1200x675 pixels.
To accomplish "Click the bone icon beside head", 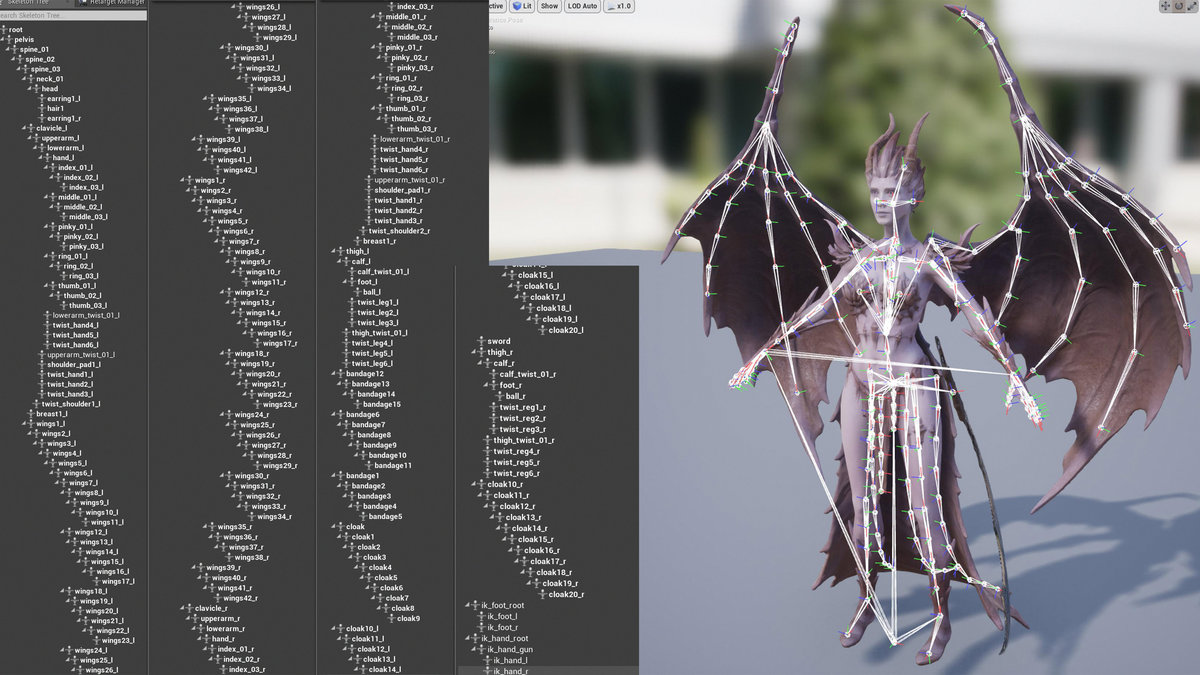I will [37, 89].
